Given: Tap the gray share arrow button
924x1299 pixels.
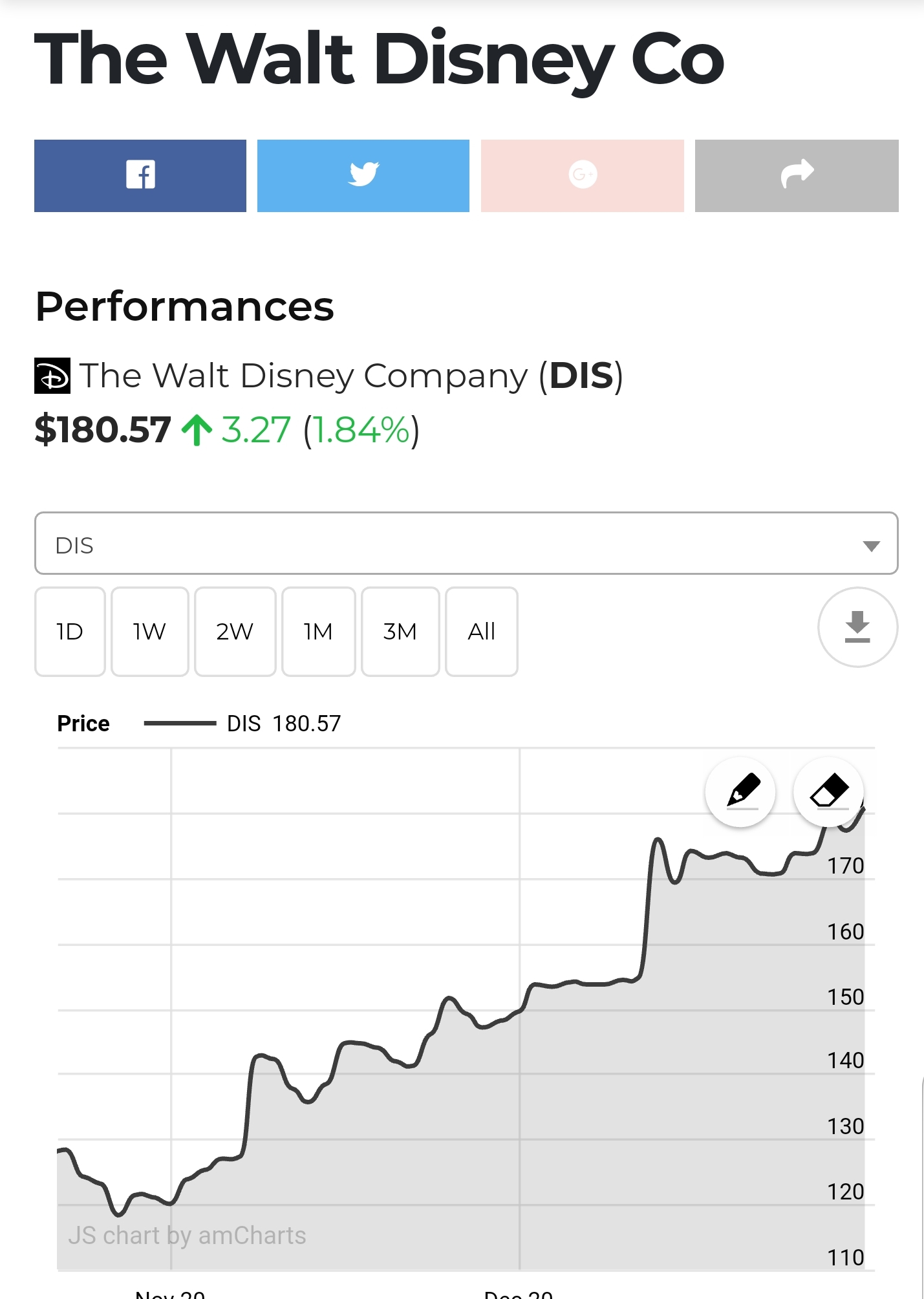Looking at the screenshot, I should pos(797,176).
